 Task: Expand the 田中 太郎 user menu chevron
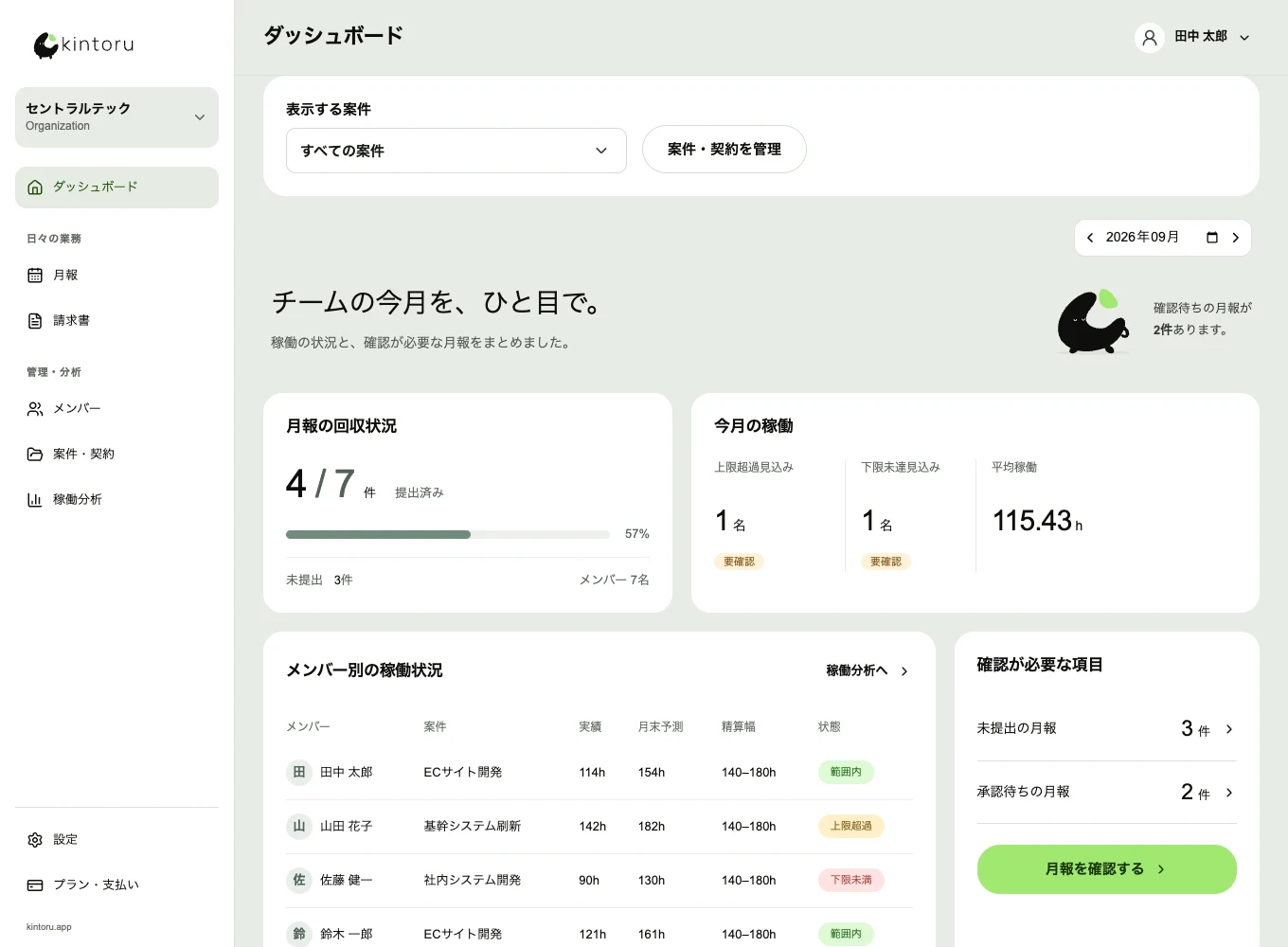click(1244, 38)
